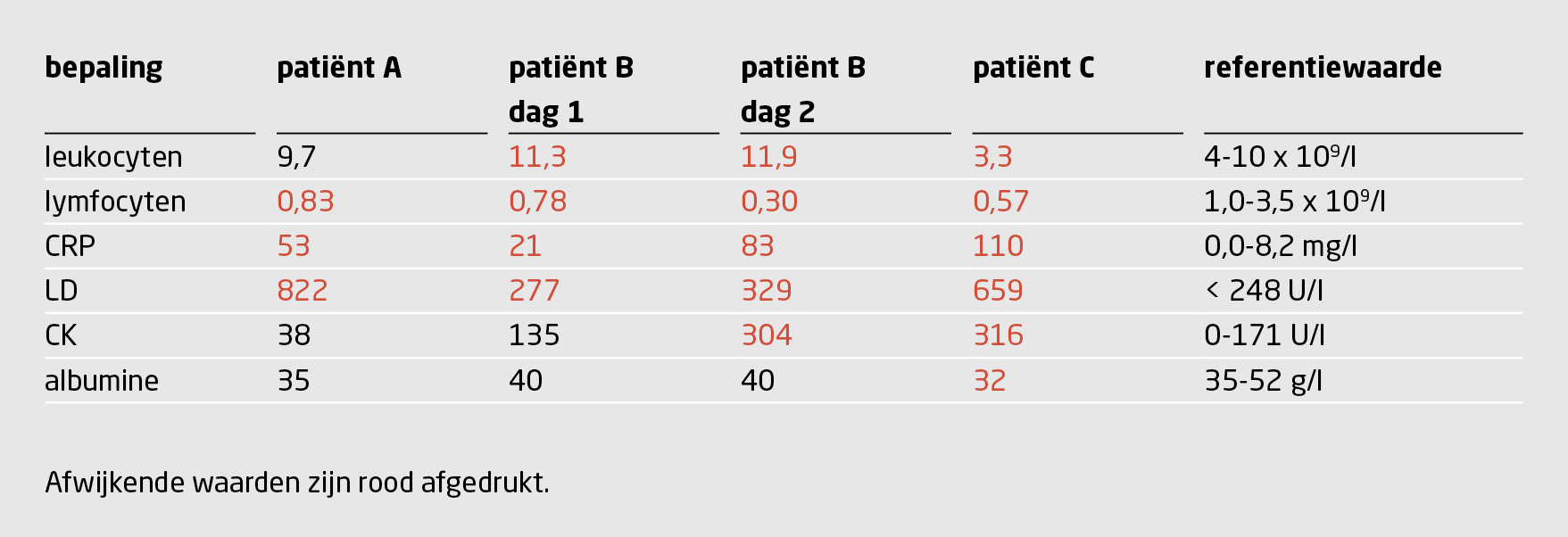Screen dimensions: 1568x537
Task: Click the 'patiënt C' column header
Action: click(x=1033, y=68)
